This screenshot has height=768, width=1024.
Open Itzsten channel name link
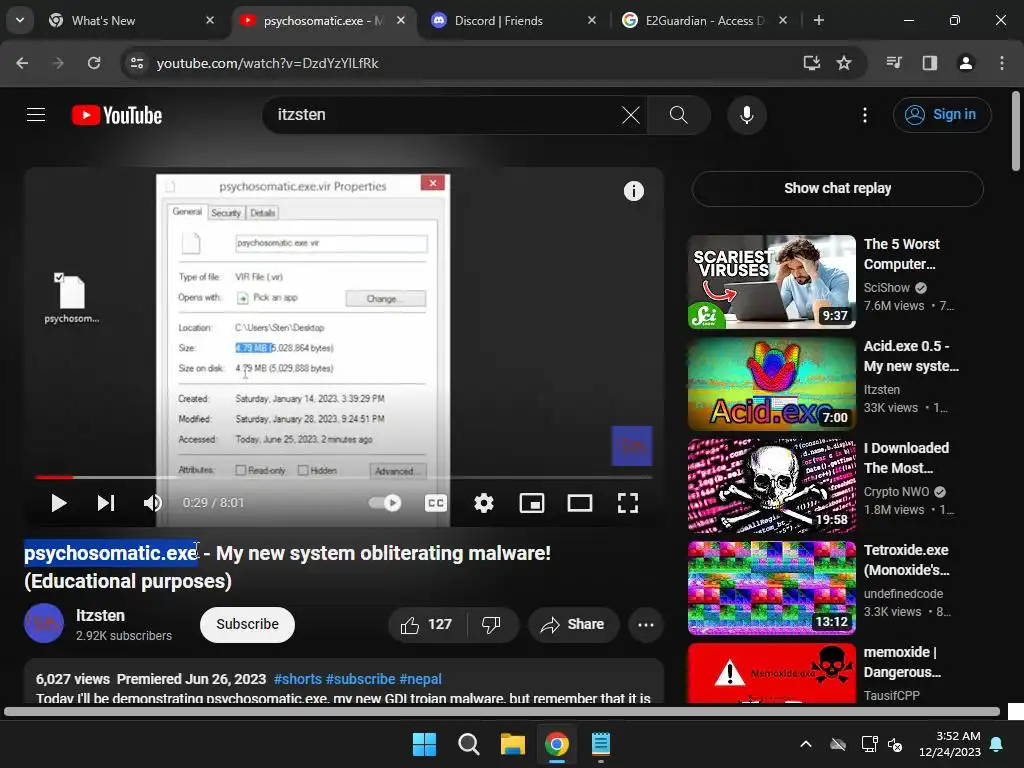tap(100, 615)
